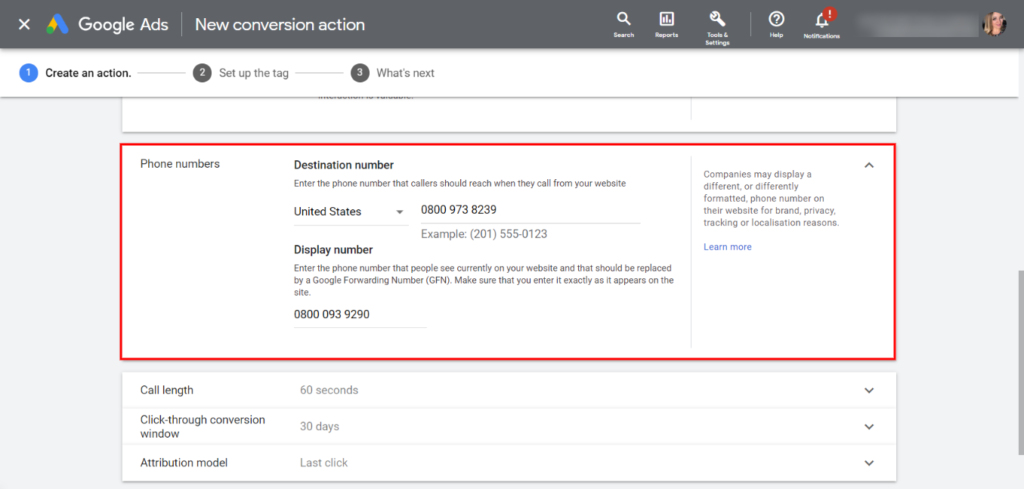Go to step 3 What's next
1024x489 pixels.
pos(394,73)
